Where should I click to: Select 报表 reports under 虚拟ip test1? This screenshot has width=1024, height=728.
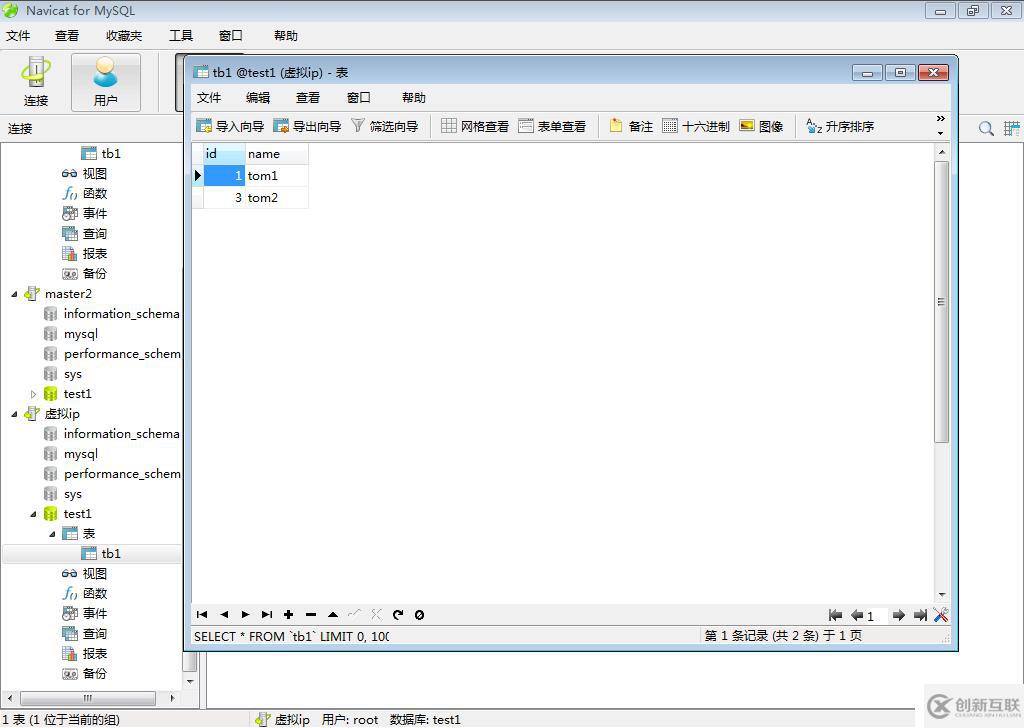tap(84, 654)
